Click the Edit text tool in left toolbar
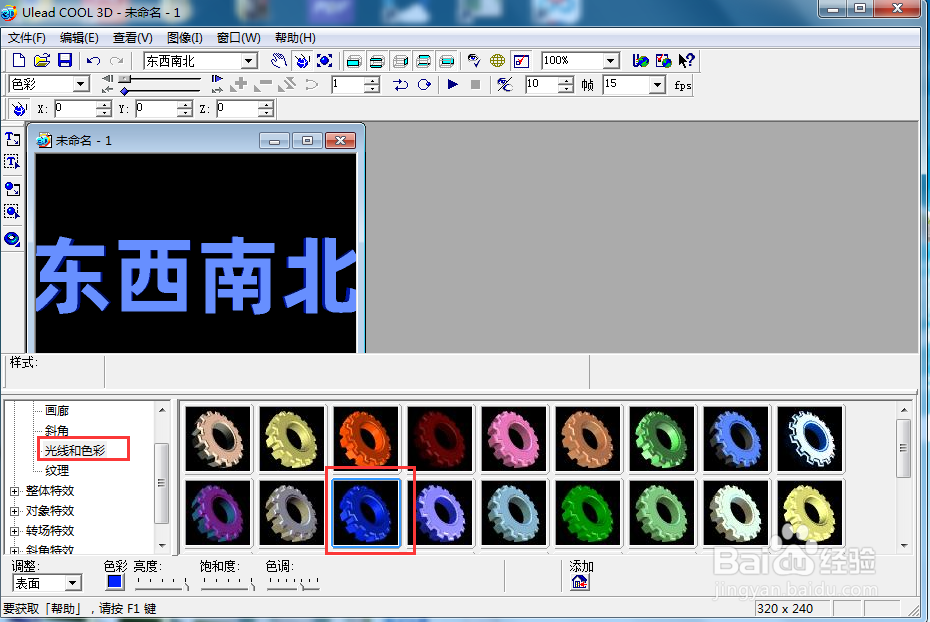Screen dimensions: 930x622 pos(12,162)
